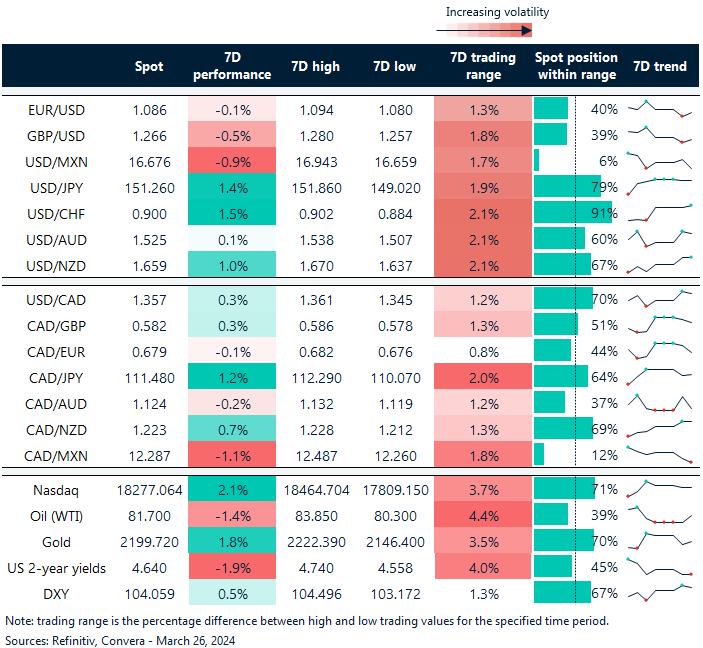The height and width of the screenshot is (648, 703).
Task: Select the USD/MXN 7D trend sparkline
Action: (x=659, y=160)
